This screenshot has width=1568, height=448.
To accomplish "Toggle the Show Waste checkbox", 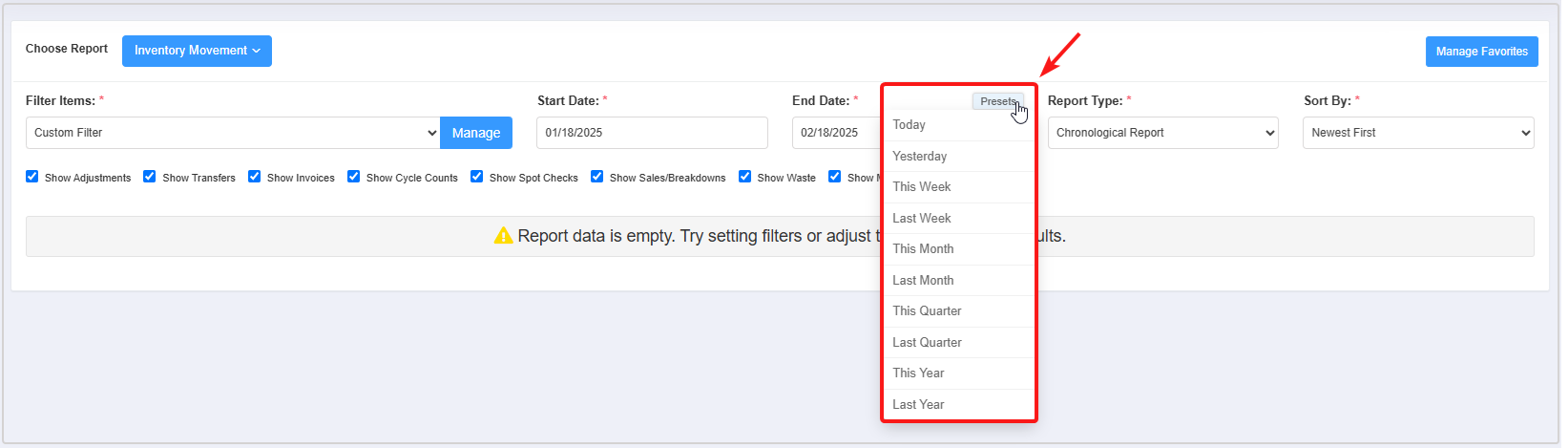I will coord(745,177).
